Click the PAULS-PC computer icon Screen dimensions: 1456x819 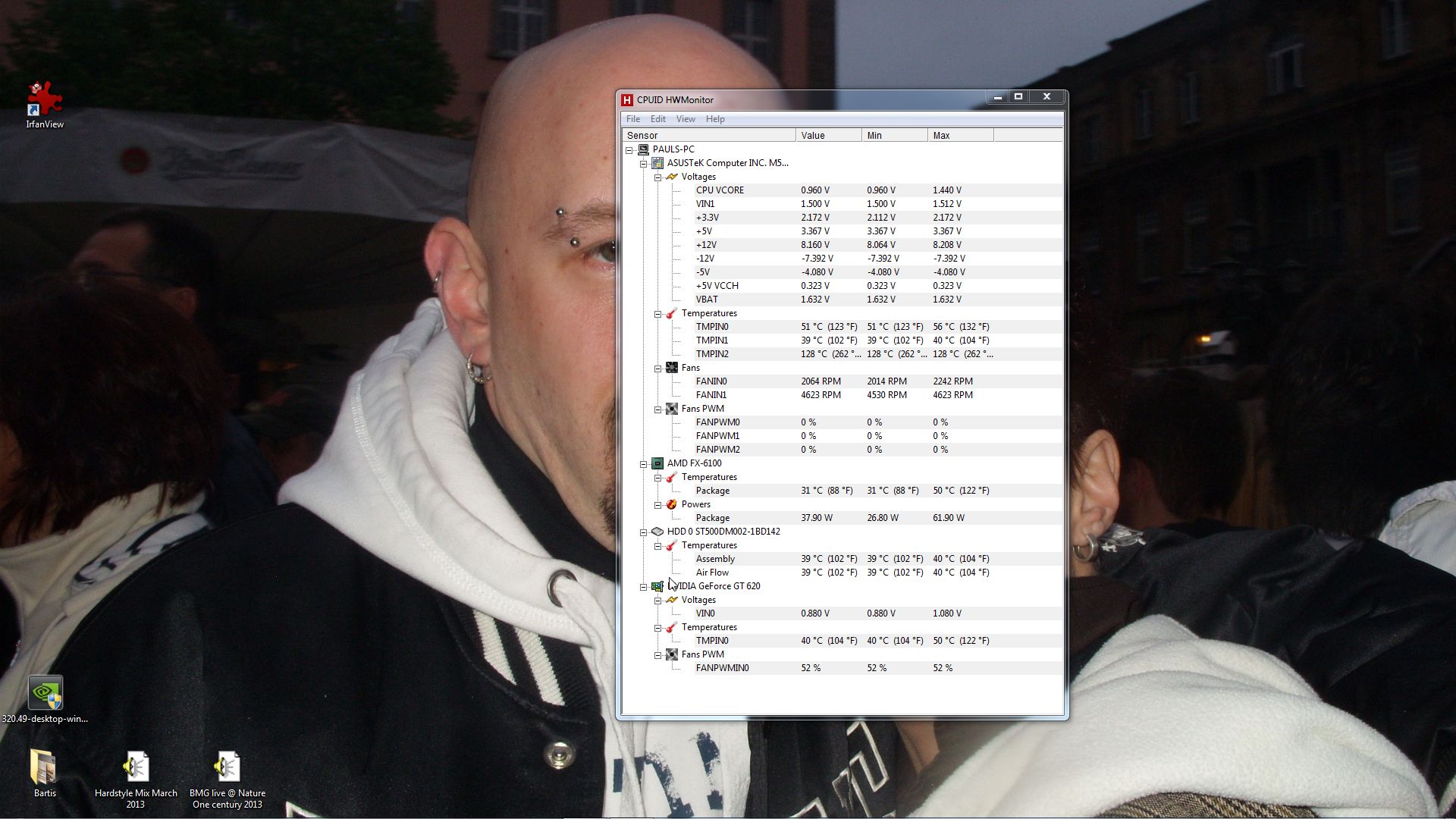tap(643, 149)
